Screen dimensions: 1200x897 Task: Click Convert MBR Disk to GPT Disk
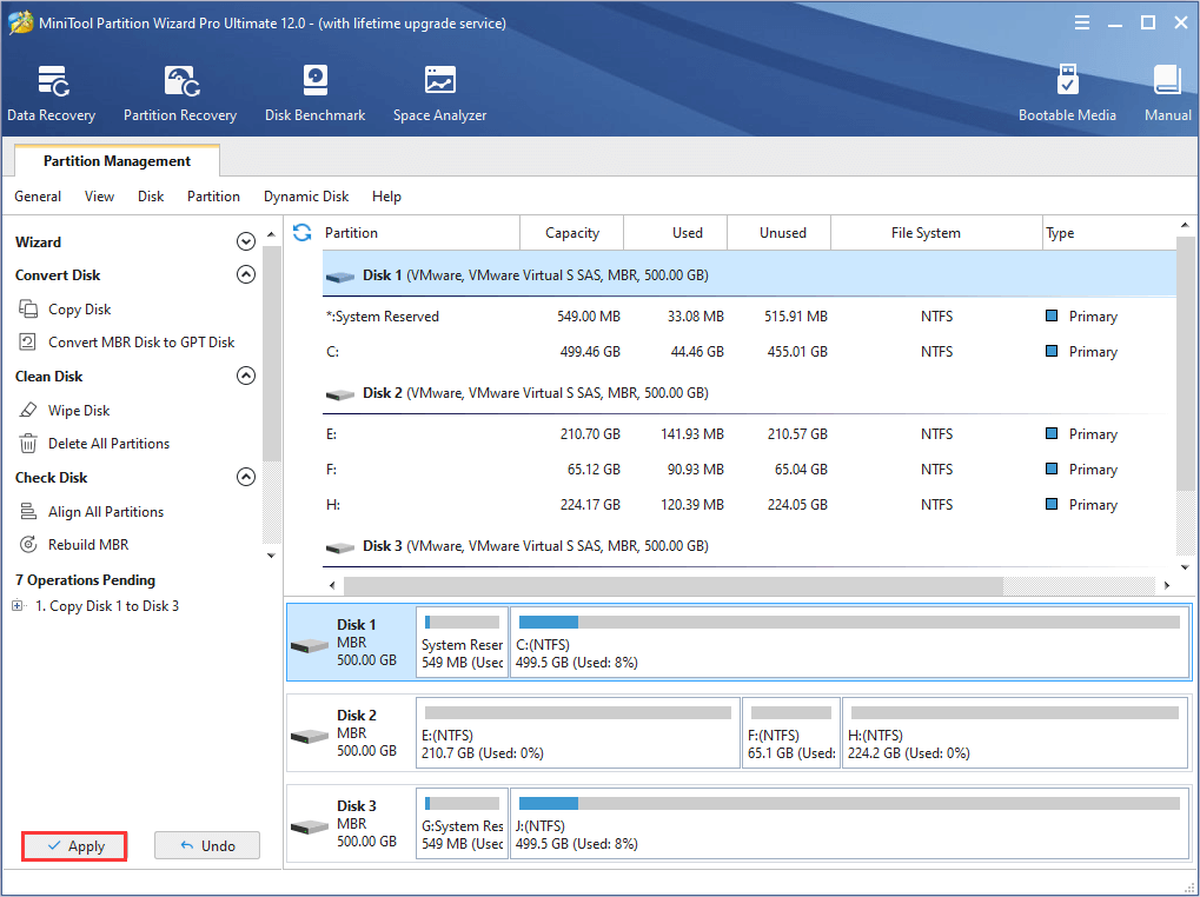click(142, 342)
